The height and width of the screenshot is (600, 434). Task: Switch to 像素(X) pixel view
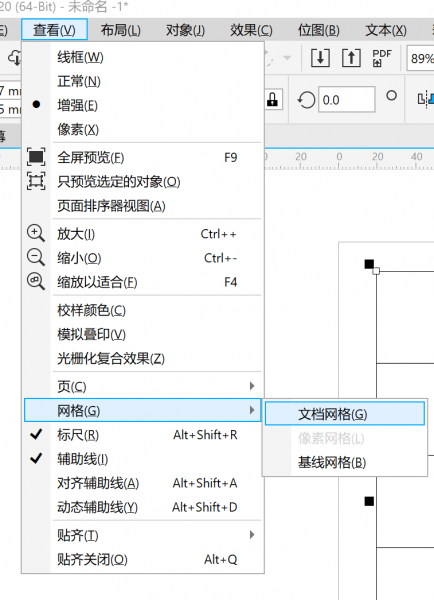143,129
